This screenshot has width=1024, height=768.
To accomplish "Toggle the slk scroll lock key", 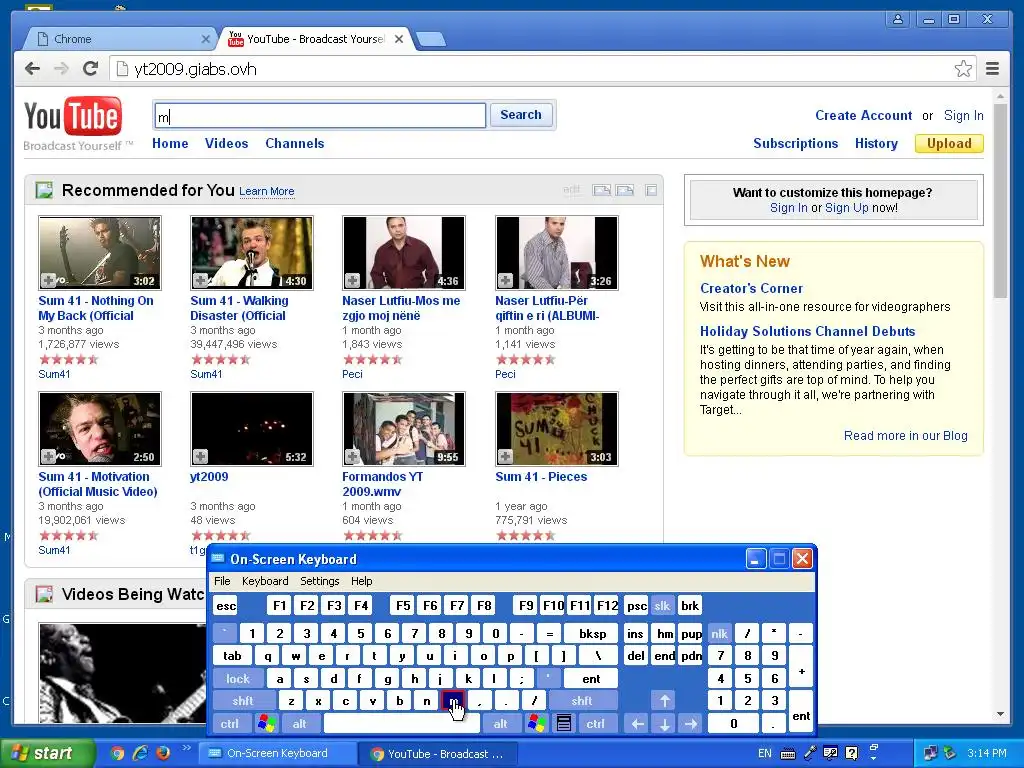I will coord(662,606).
